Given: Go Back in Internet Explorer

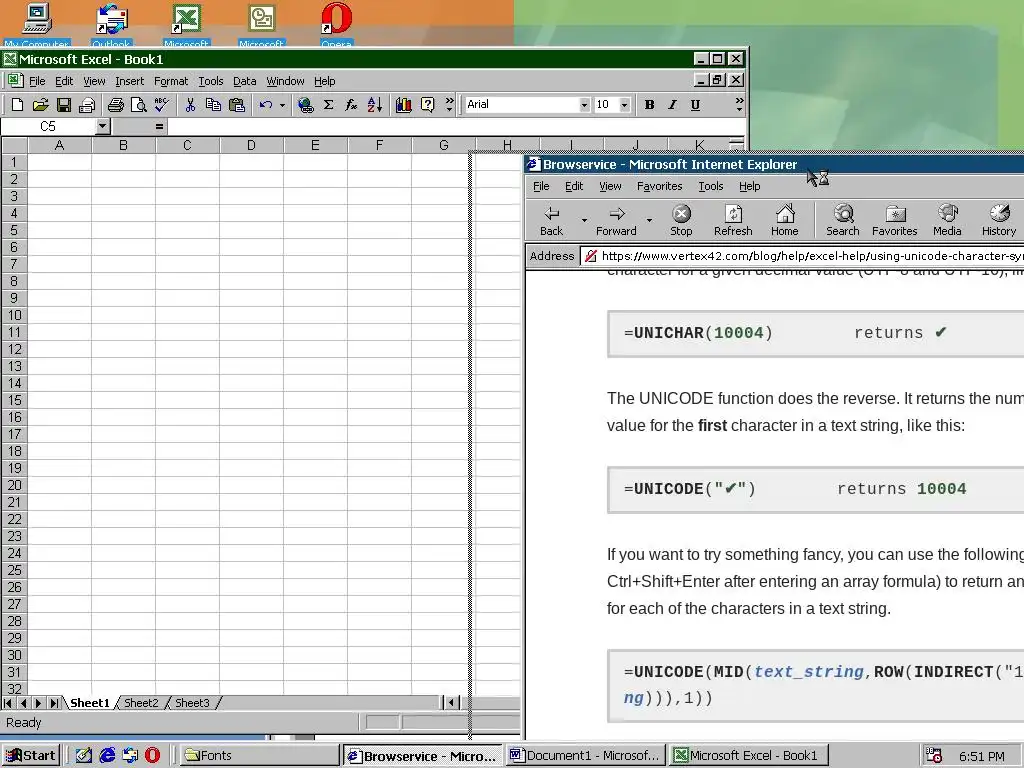Looking at the screenshot, I should 551,221.
